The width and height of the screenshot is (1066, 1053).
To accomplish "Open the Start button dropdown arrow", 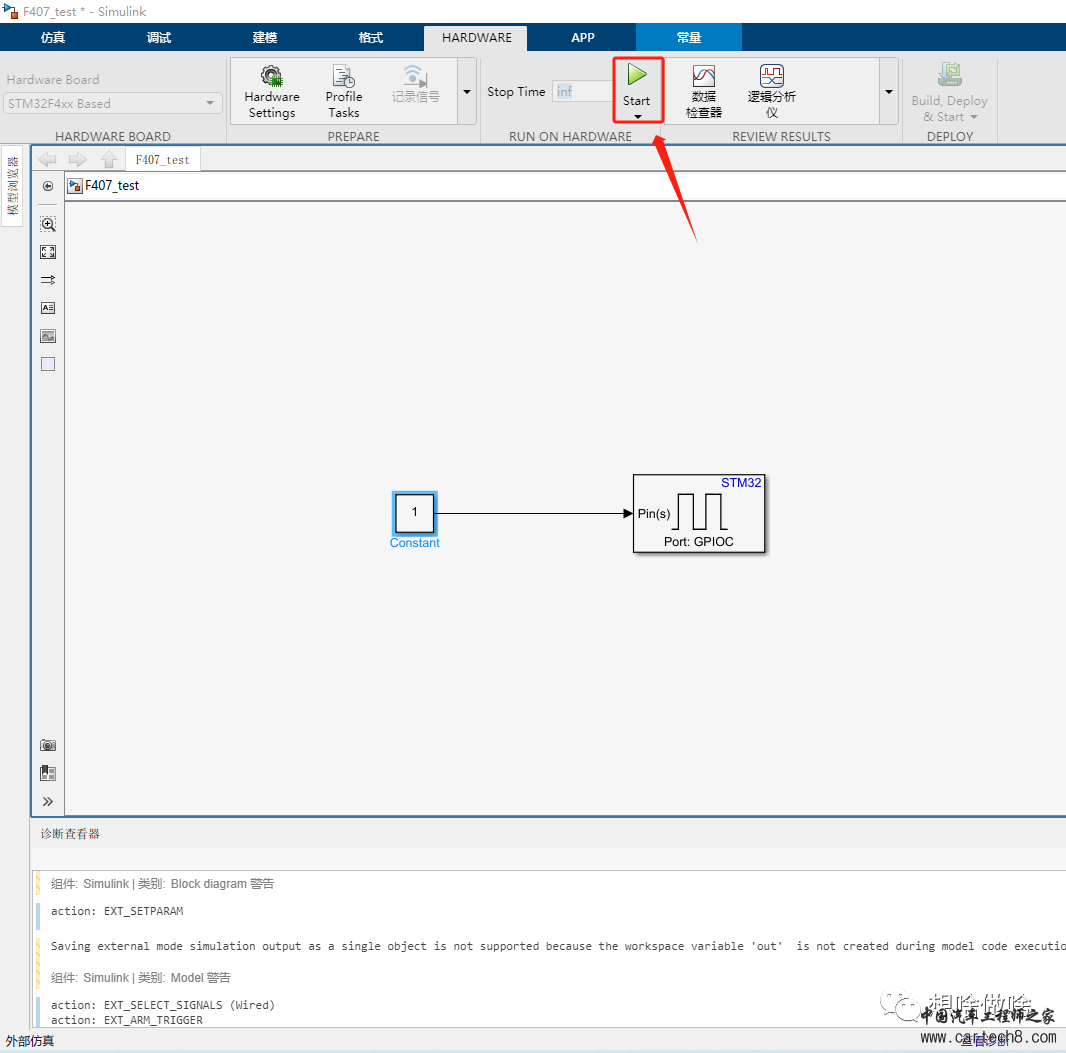I will tap(638, 117).
